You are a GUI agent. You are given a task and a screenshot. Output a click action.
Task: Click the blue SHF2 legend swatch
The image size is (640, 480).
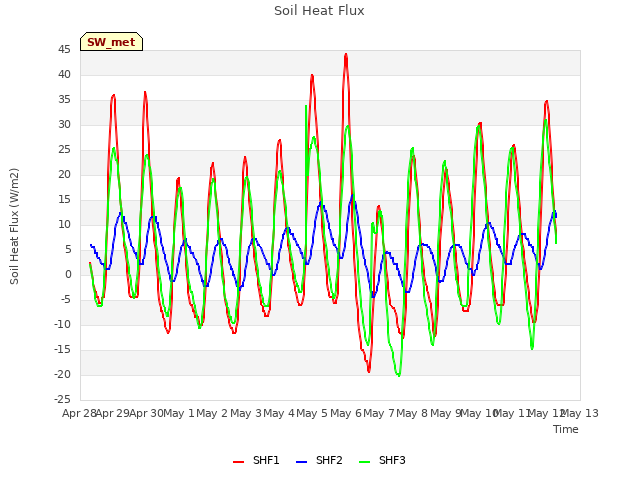tap(301, 462)
